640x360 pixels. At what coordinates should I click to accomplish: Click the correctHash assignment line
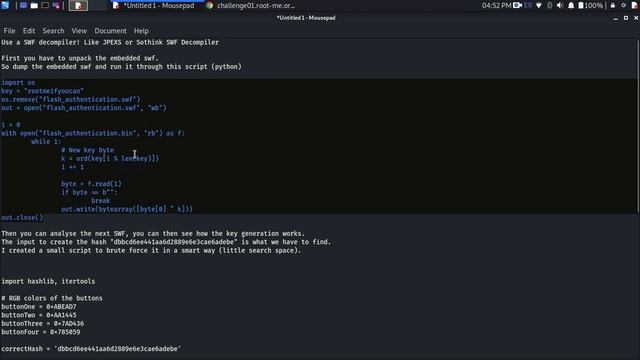(x=91, y=349)
